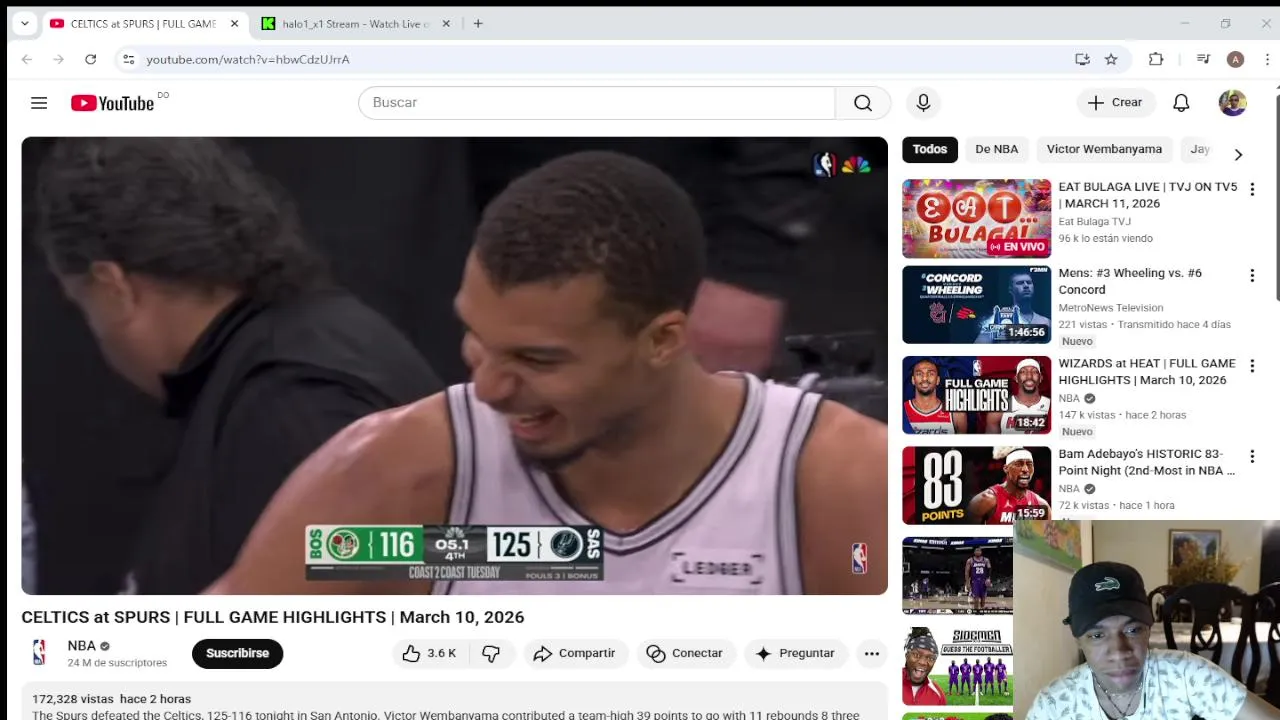Close the Celtics at Spurs tab
The height and width of the screenshot is (720, 1280).
click(234, 23)
